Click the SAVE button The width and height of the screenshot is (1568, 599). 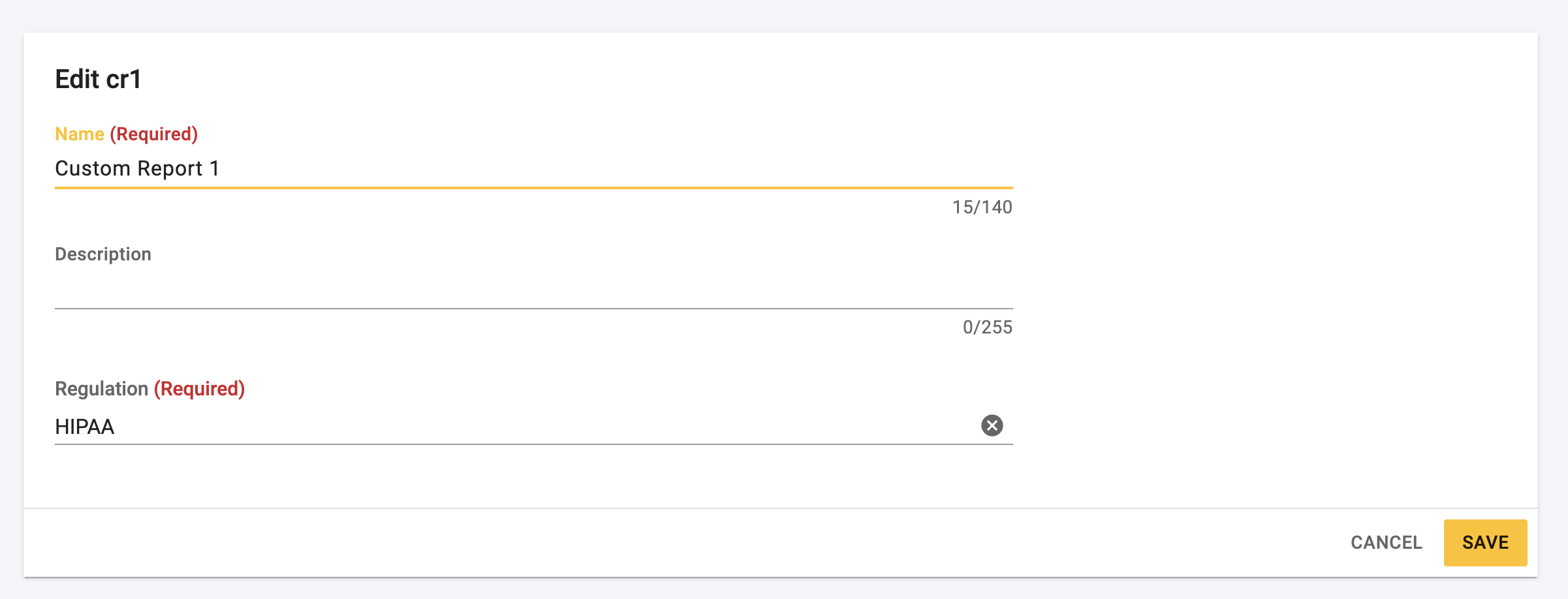(1485, 542)
